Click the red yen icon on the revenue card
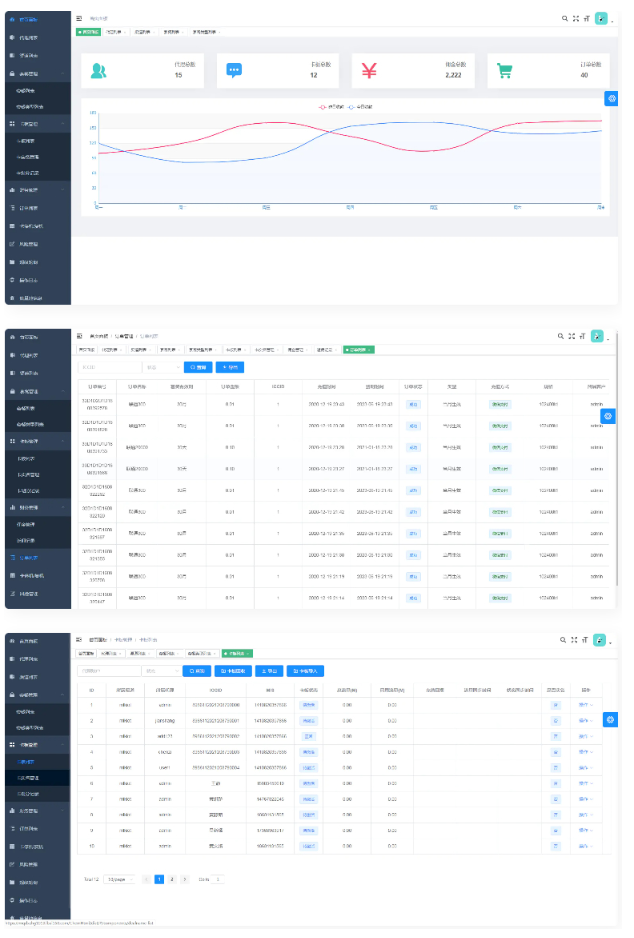The height and width of the screenshot is (938, 634). point(369,71)
